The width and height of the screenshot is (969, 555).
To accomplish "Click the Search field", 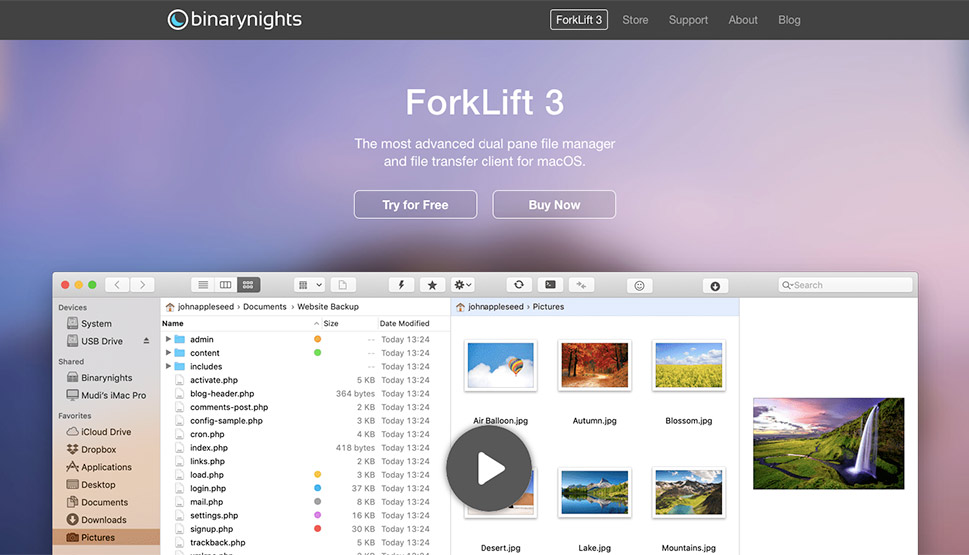I will [845, 285].
